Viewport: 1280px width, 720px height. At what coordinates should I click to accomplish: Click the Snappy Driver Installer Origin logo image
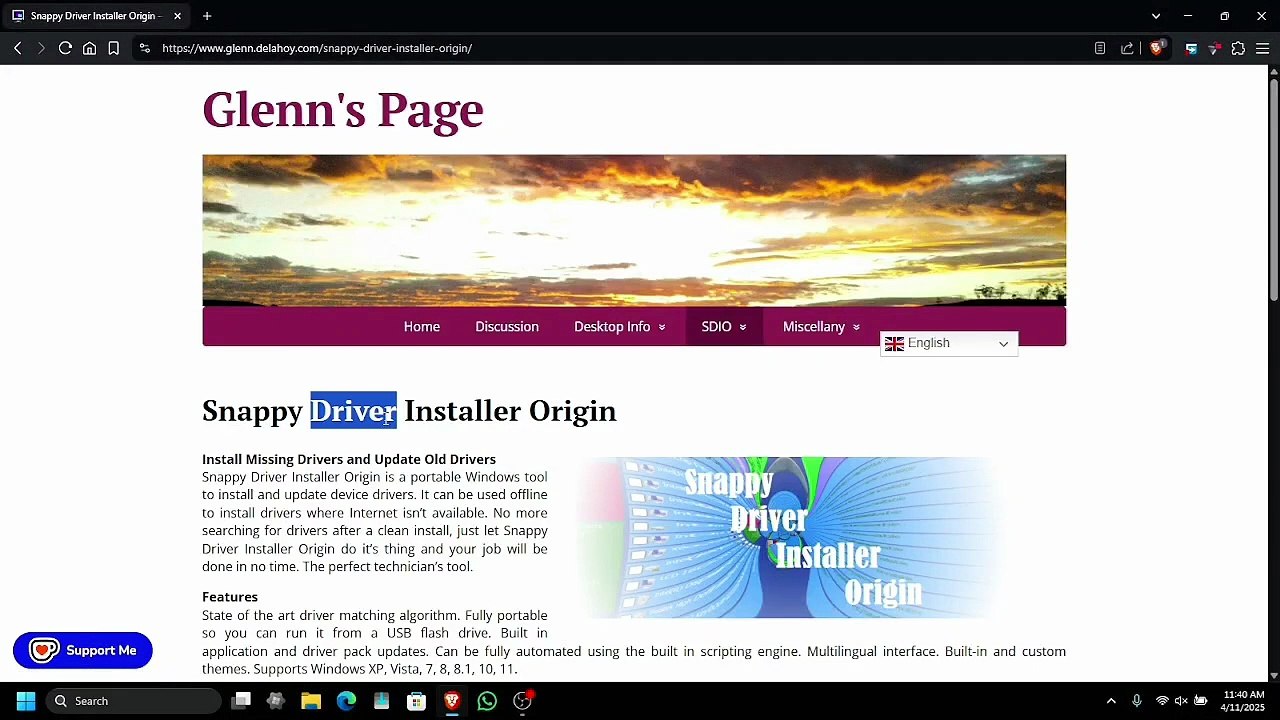pos(790,537)
